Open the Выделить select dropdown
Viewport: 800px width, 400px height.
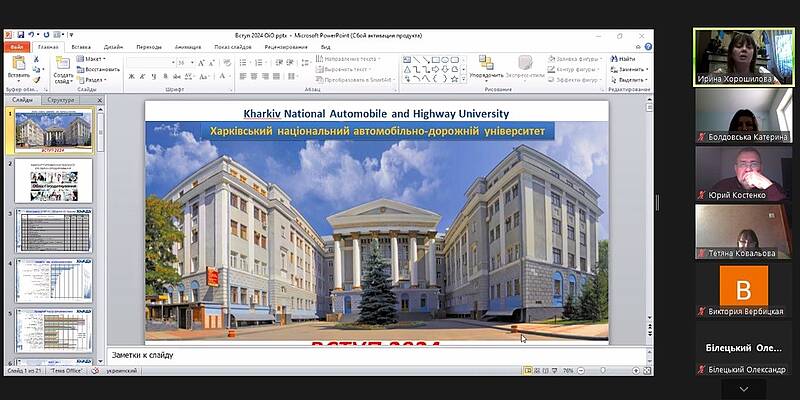point(630,80)
